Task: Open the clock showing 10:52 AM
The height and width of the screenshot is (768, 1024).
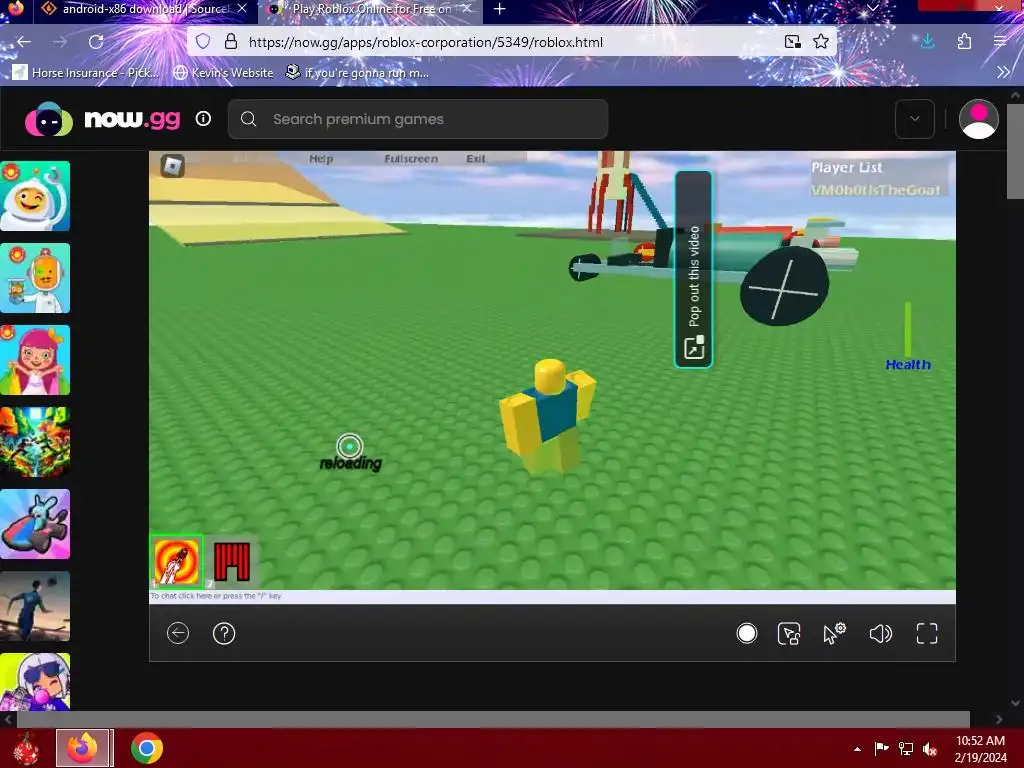Action: pos(980,749)
